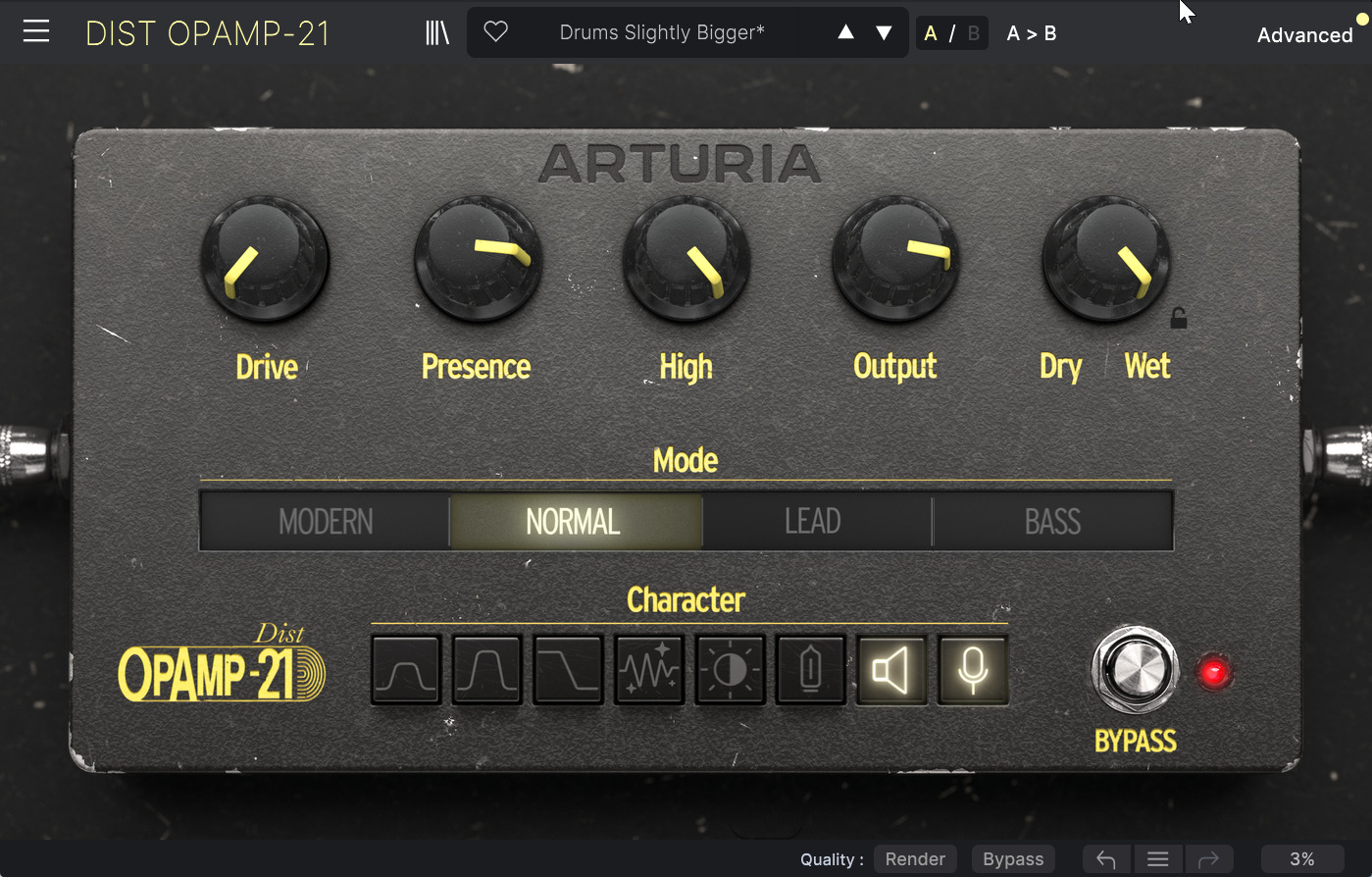Open the hamburger main menu
This screenshot has height=877, width=1372.
(36, 31)
